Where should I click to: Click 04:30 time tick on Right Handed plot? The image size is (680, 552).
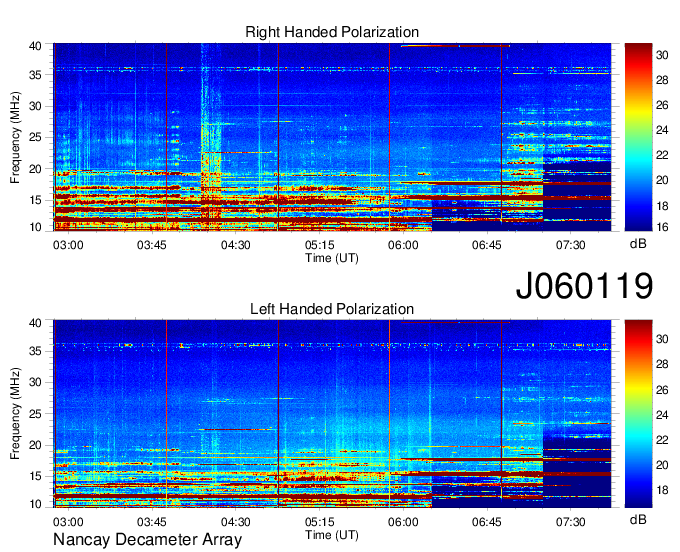(x=235, y=245)
